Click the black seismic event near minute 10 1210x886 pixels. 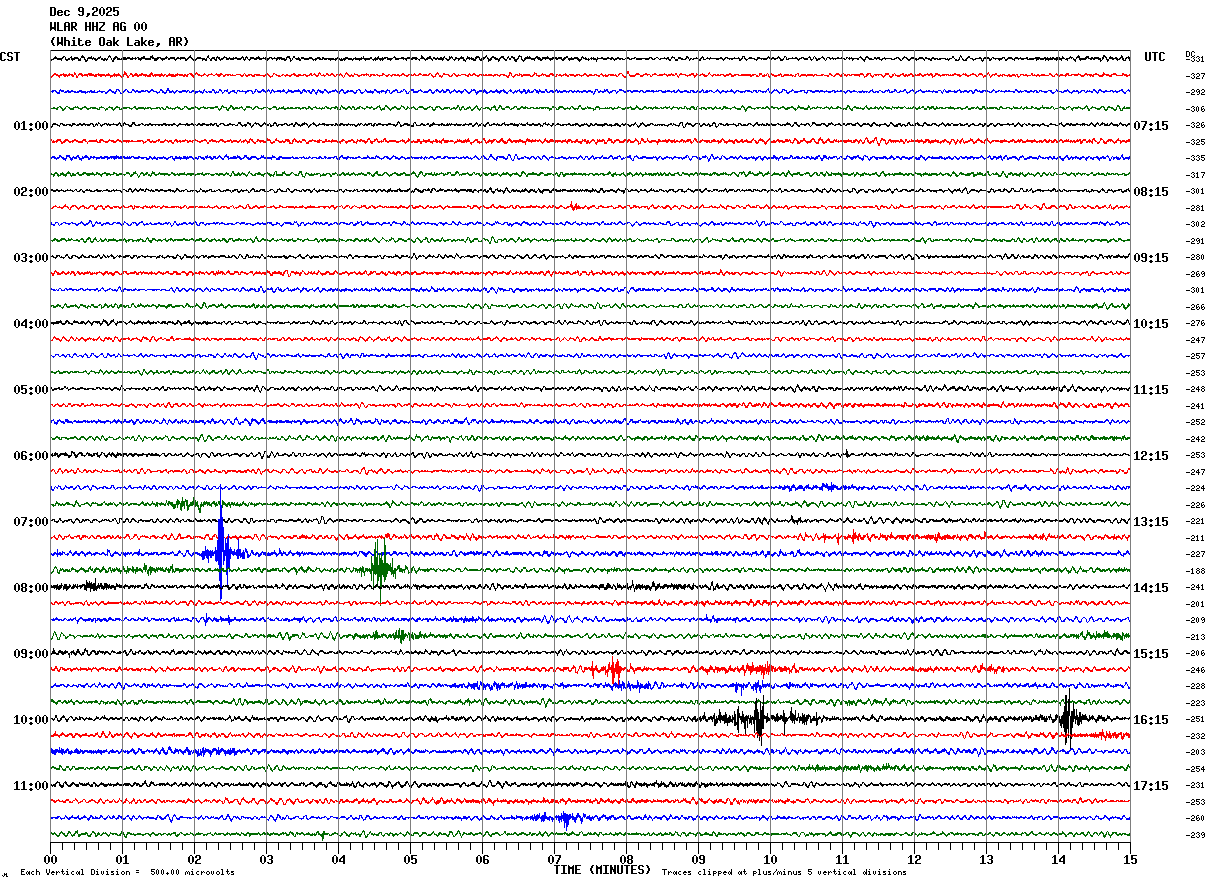tap(757, 718)
